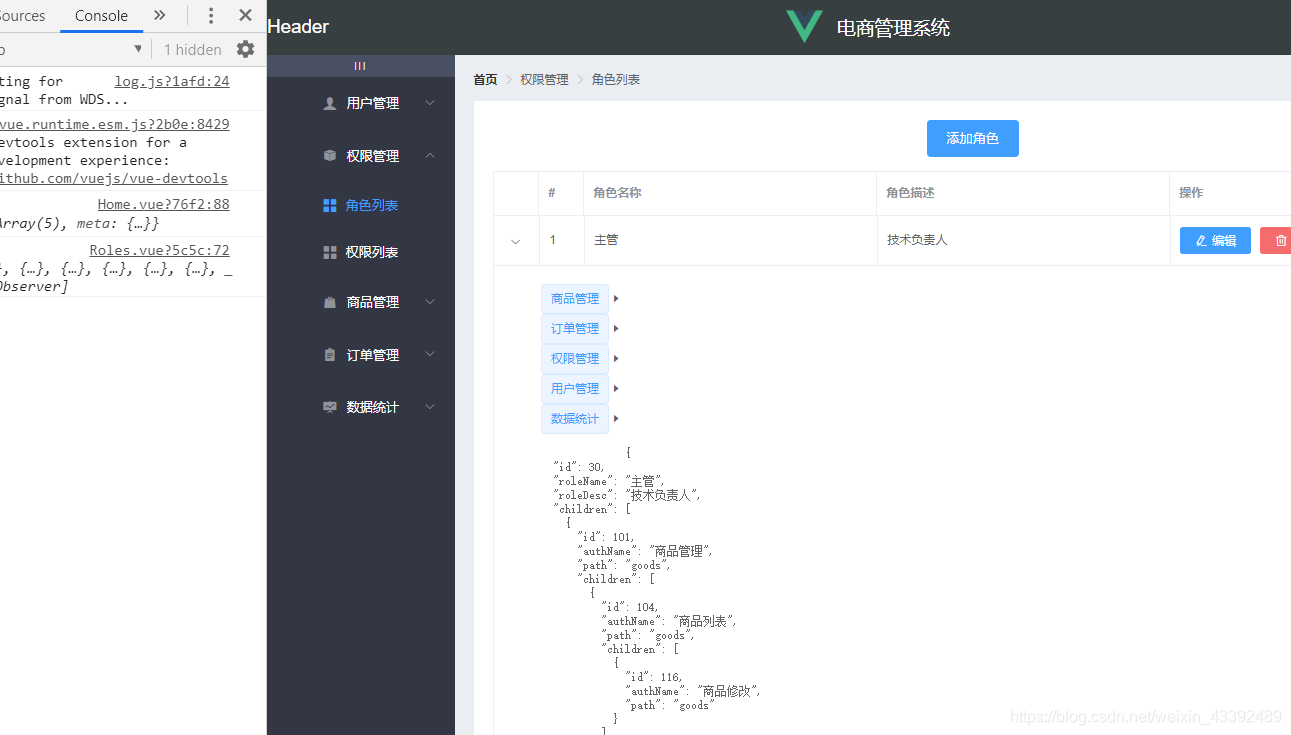The width and height of the screenshot is (1291, 735).
Task: Collapse the 主管 row expand chevron
Action: point(516,241)
